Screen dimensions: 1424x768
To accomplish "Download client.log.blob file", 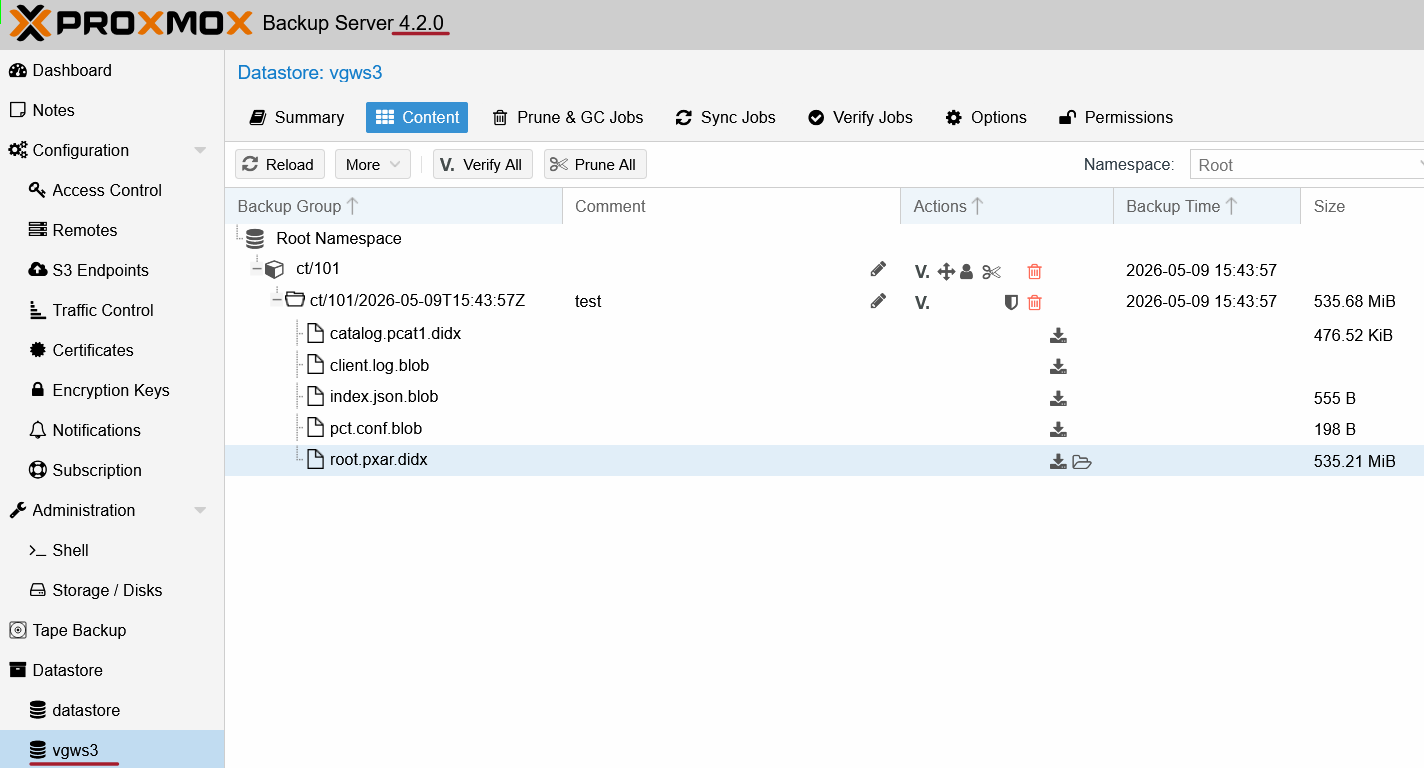I will click(1058, 366).
